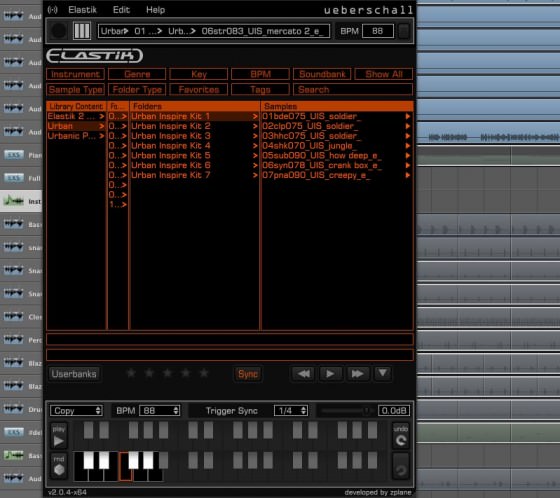
Task: Open the Edit menu
Action: pyautogui.click(x=121, y=10)
